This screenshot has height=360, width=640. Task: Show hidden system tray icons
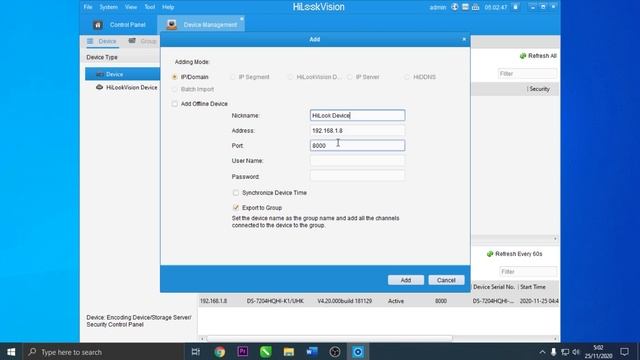click(542, 352)
